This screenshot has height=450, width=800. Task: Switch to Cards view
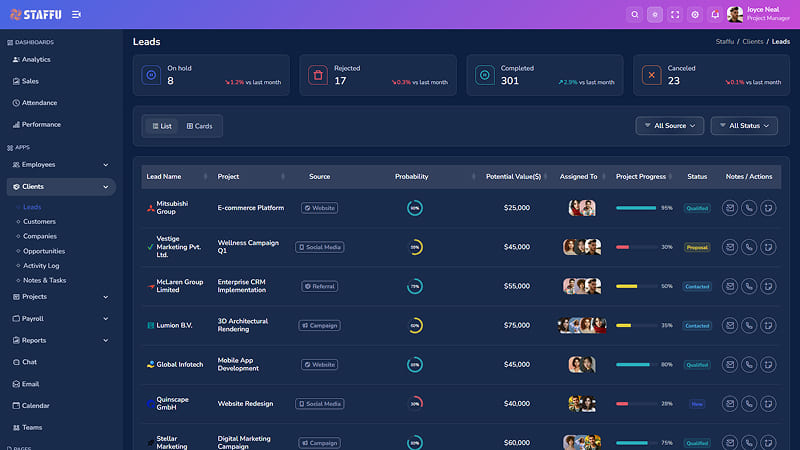(199, 126)
